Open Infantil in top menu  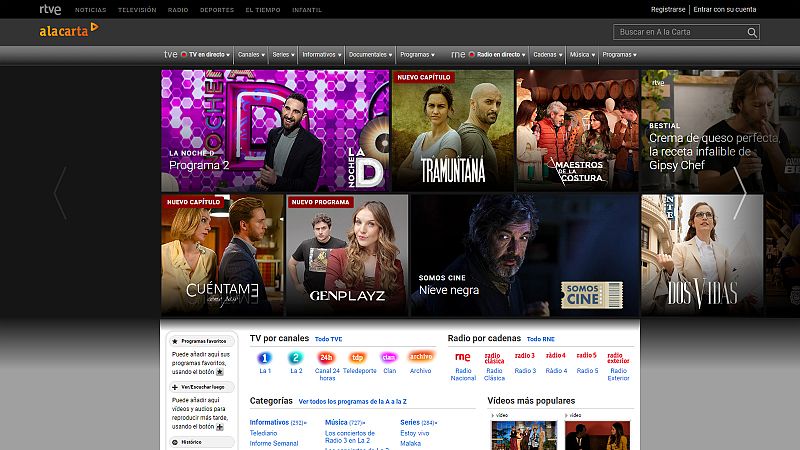307,10
